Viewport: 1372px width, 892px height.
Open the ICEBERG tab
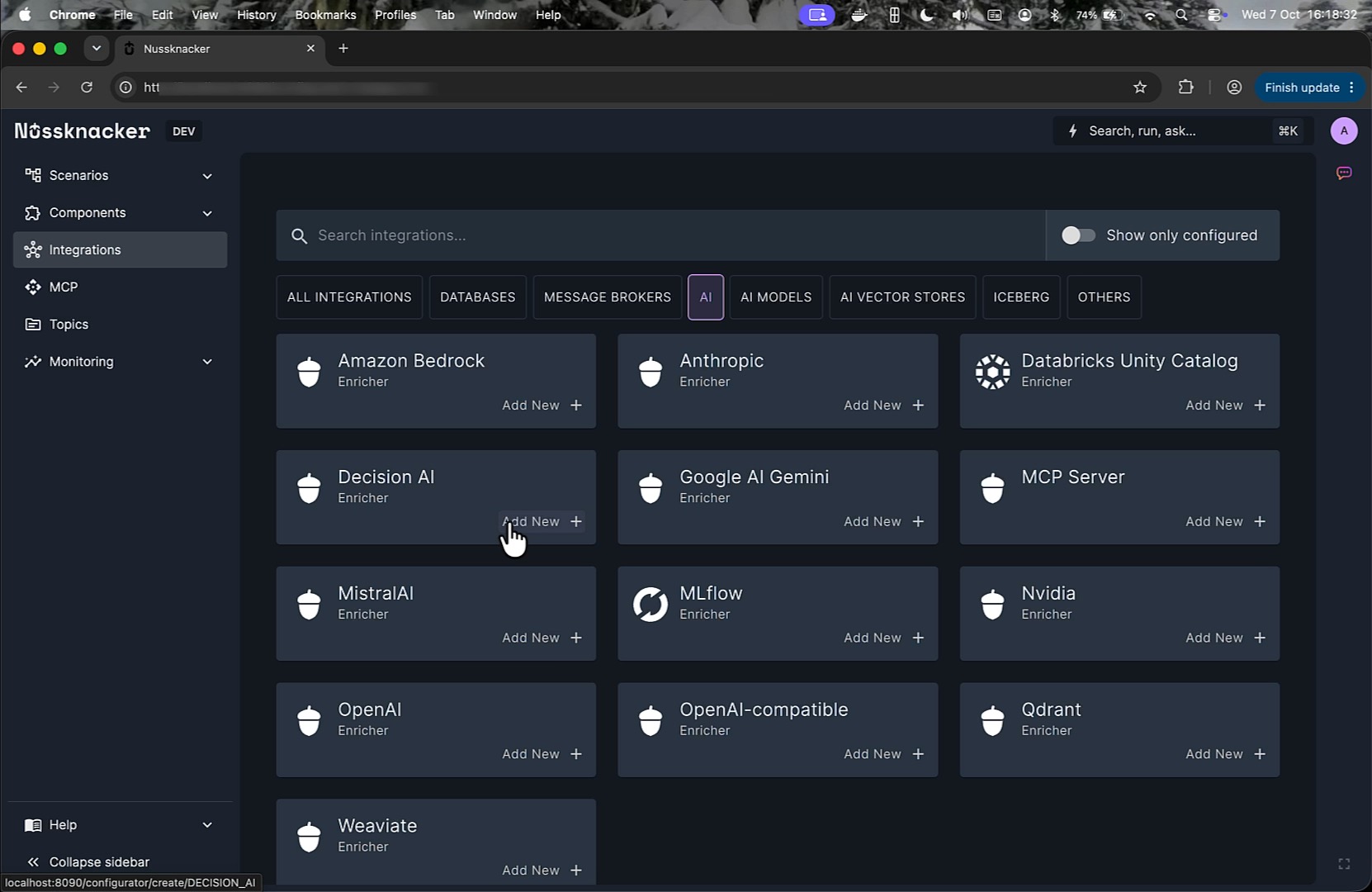(x=1021, y=297)
